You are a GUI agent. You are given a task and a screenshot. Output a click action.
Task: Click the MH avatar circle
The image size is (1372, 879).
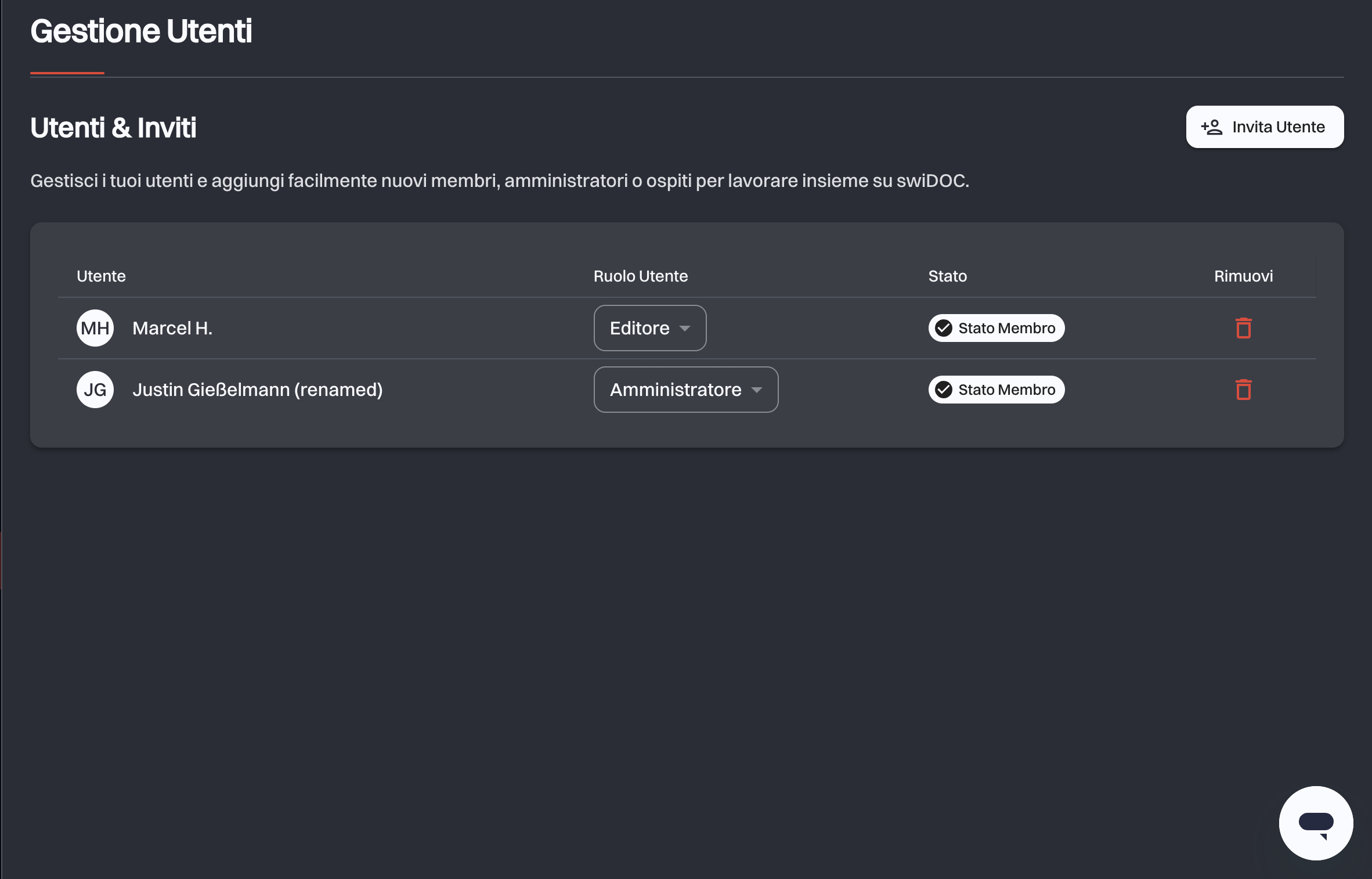95,328
